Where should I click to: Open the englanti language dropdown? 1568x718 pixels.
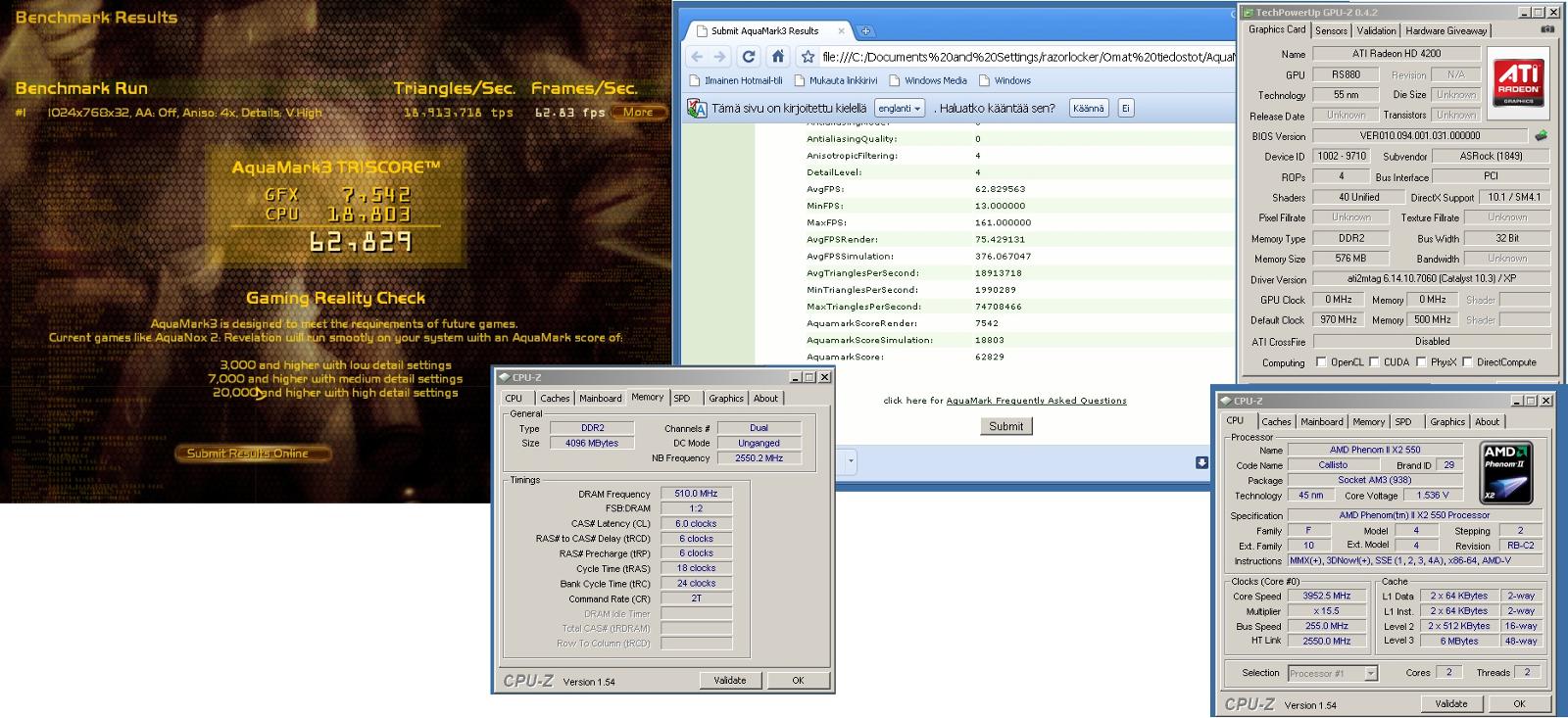900,108
